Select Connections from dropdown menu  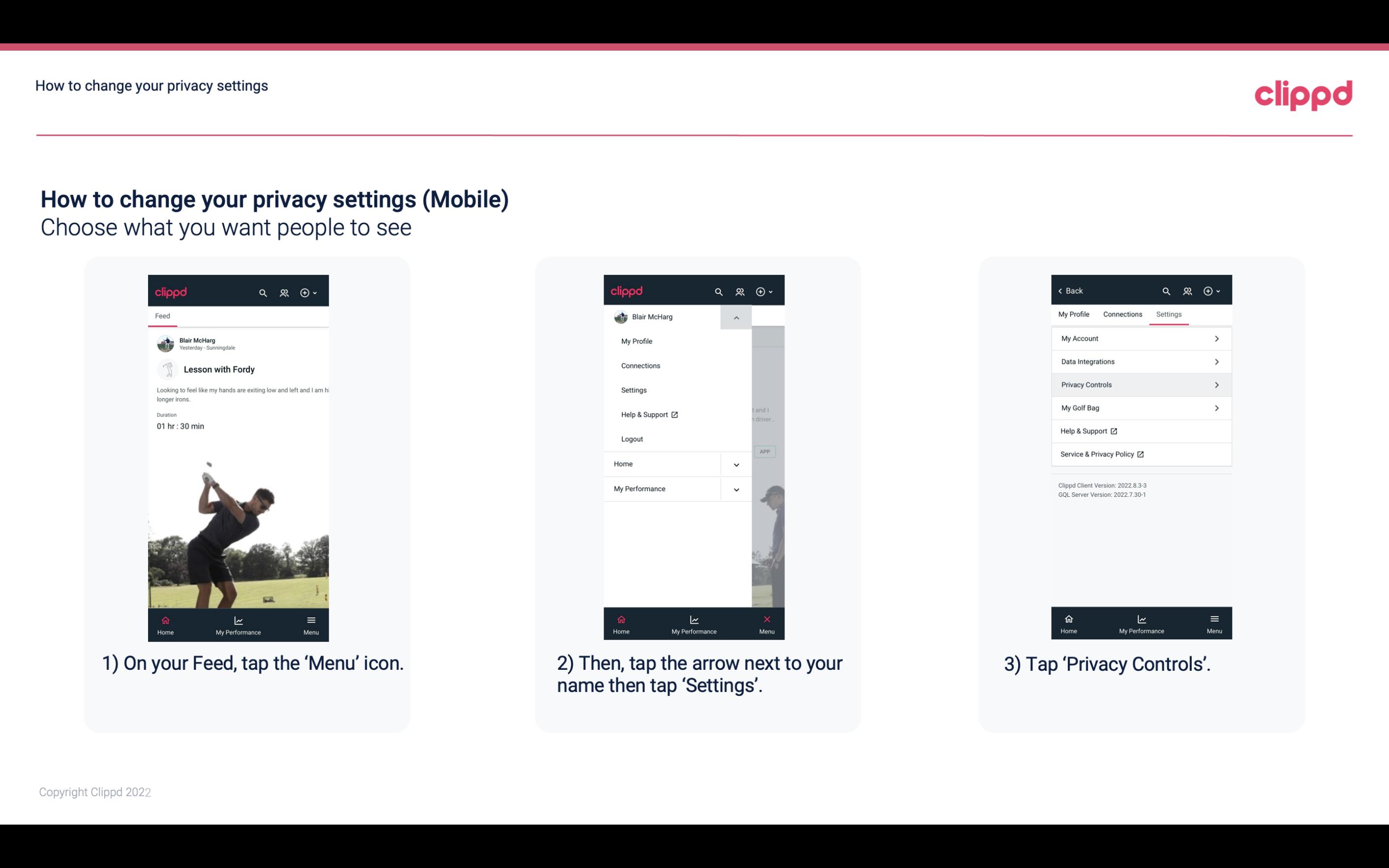(x=640, y=365)
